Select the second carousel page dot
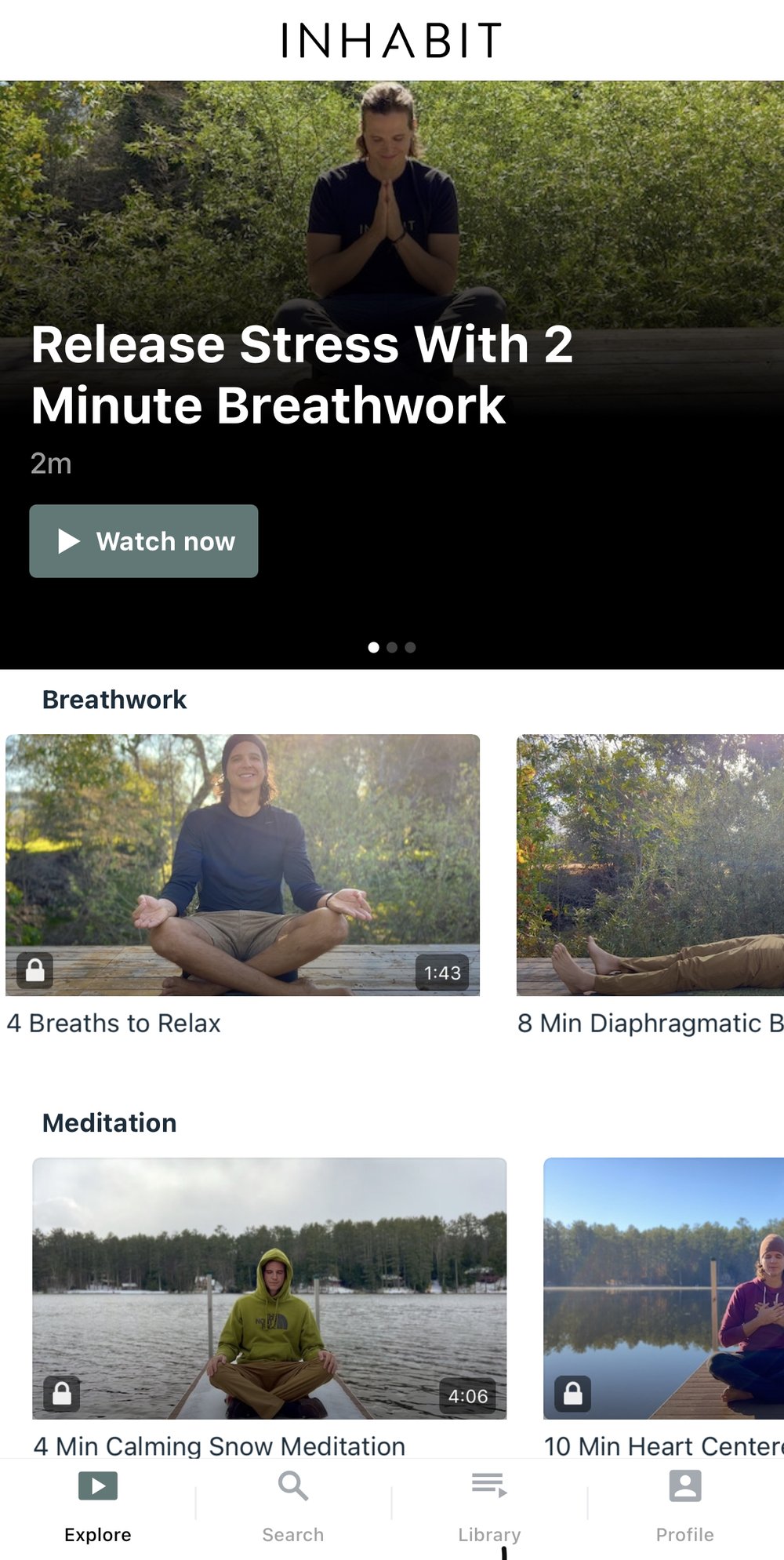 [x=392, y=647]
